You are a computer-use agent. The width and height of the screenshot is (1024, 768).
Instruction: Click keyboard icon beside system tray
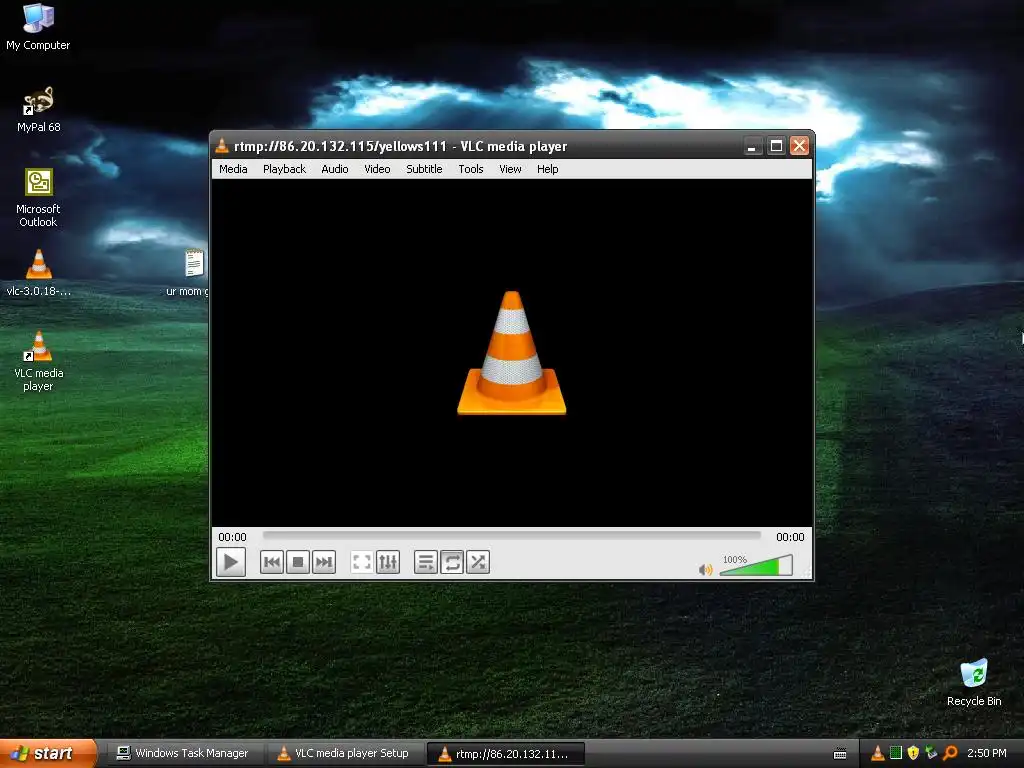coord(840,754)
